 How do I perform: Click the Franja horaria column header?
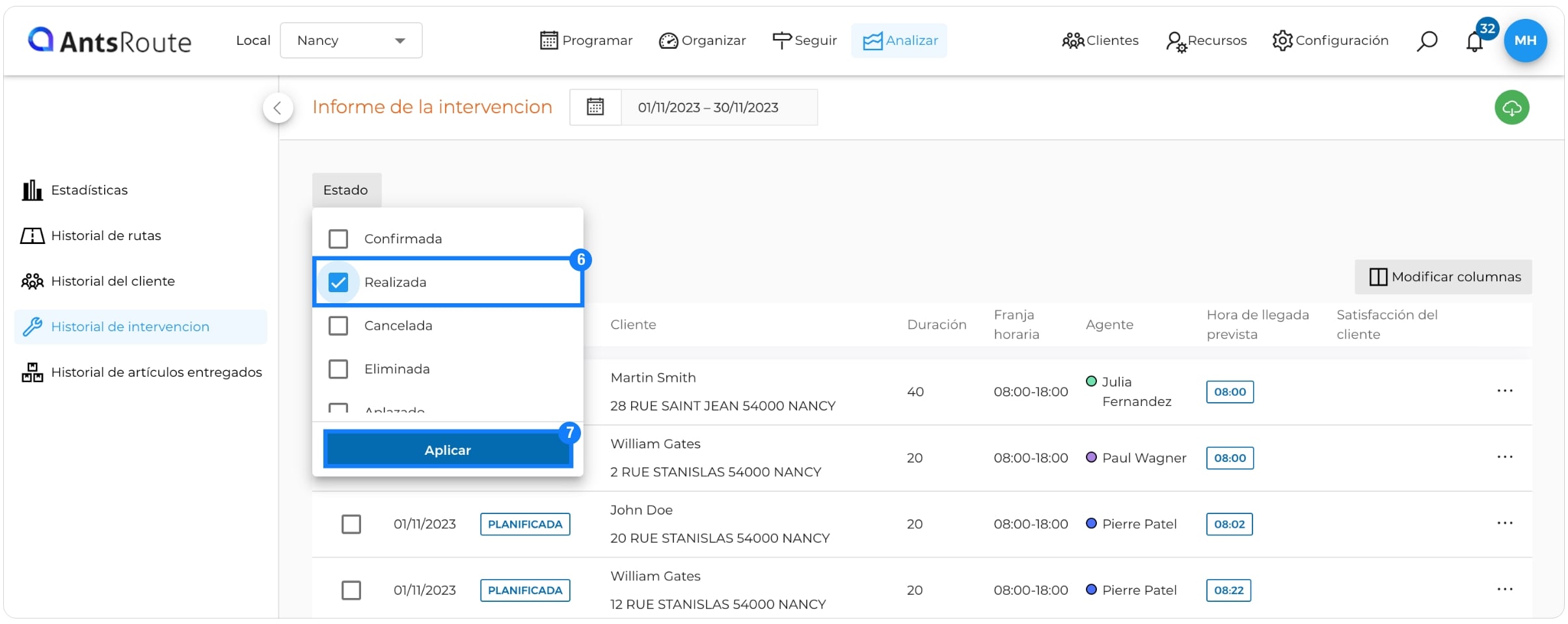point(1016,325)
